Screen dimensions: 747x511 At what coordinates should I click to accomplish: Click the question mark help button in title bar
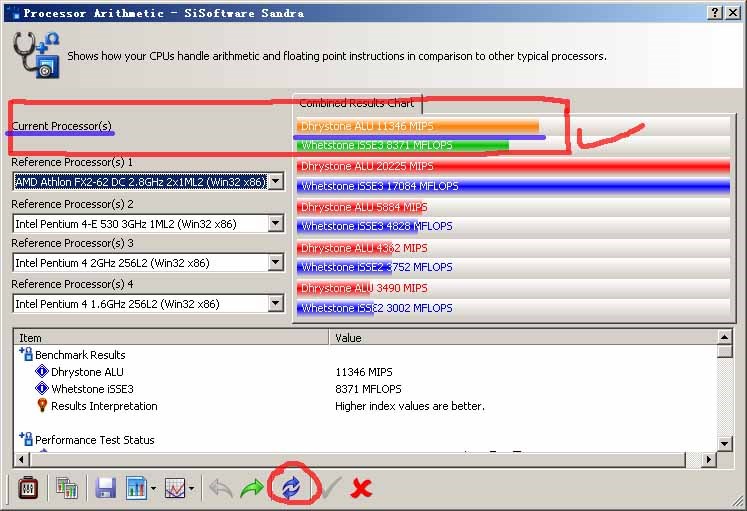pos(715,13)
